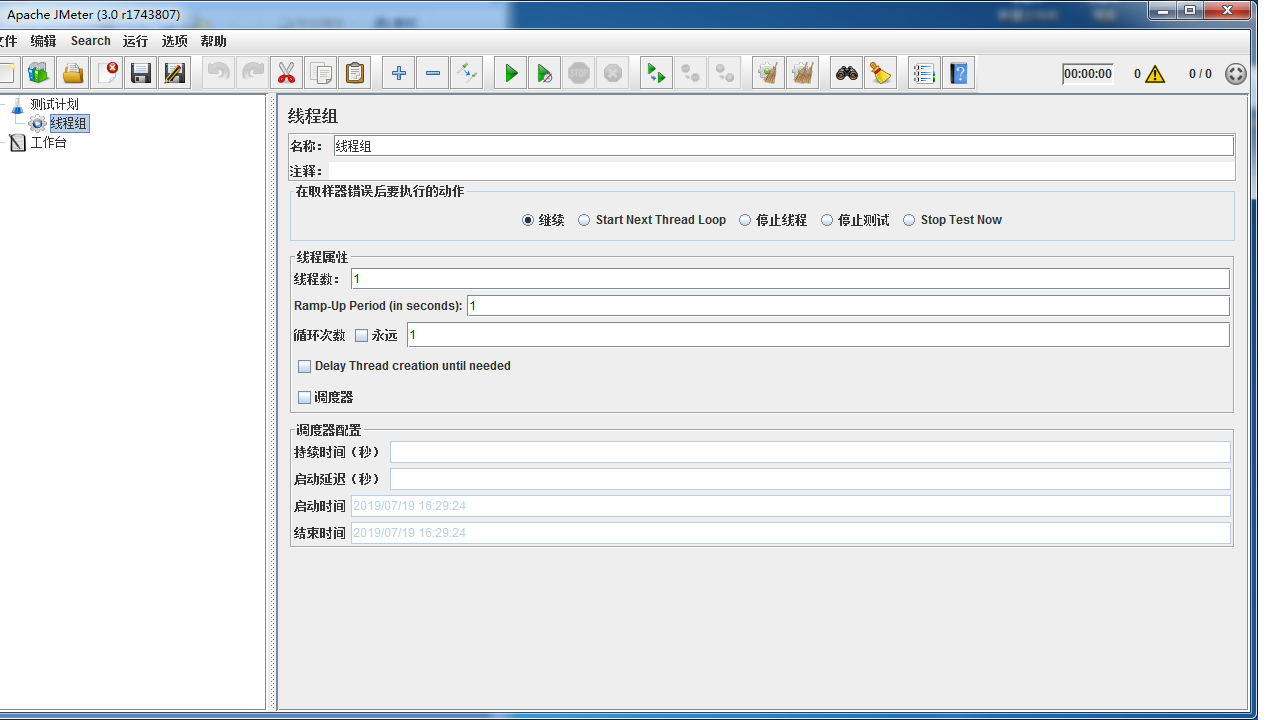The width and height of the screenshot is (1280, 720).
Task: Enable the 调度器 scheduler checkbox
Action: coord(305,398)
